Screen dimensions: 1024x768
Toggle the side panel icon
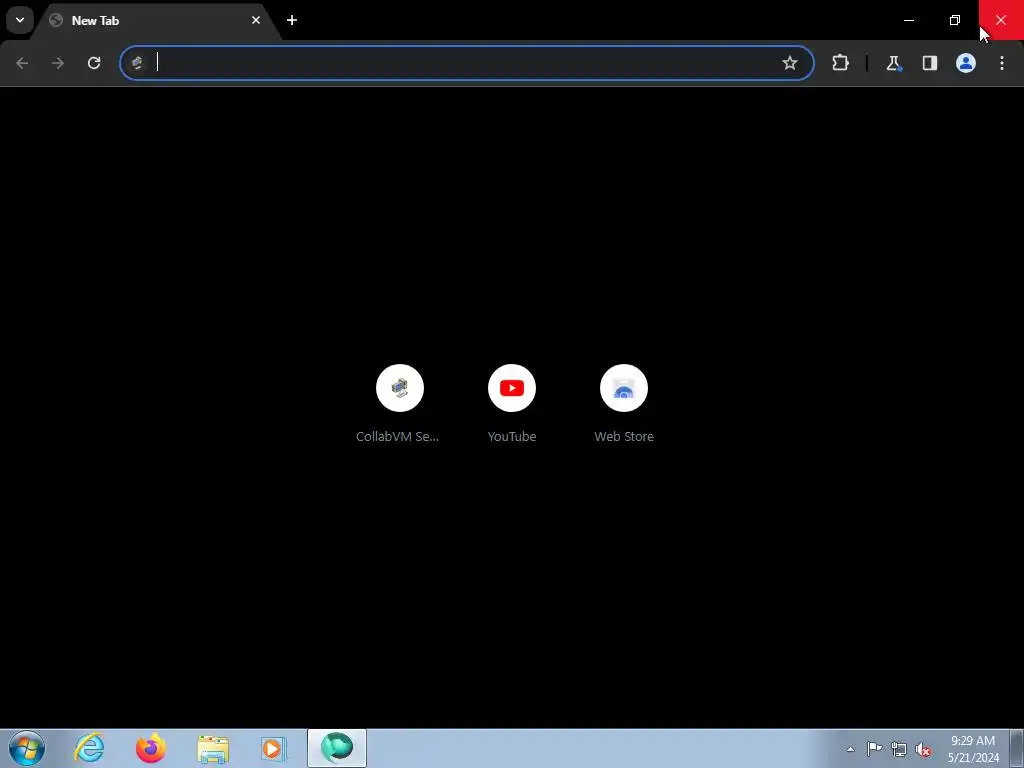coord(929,63)
